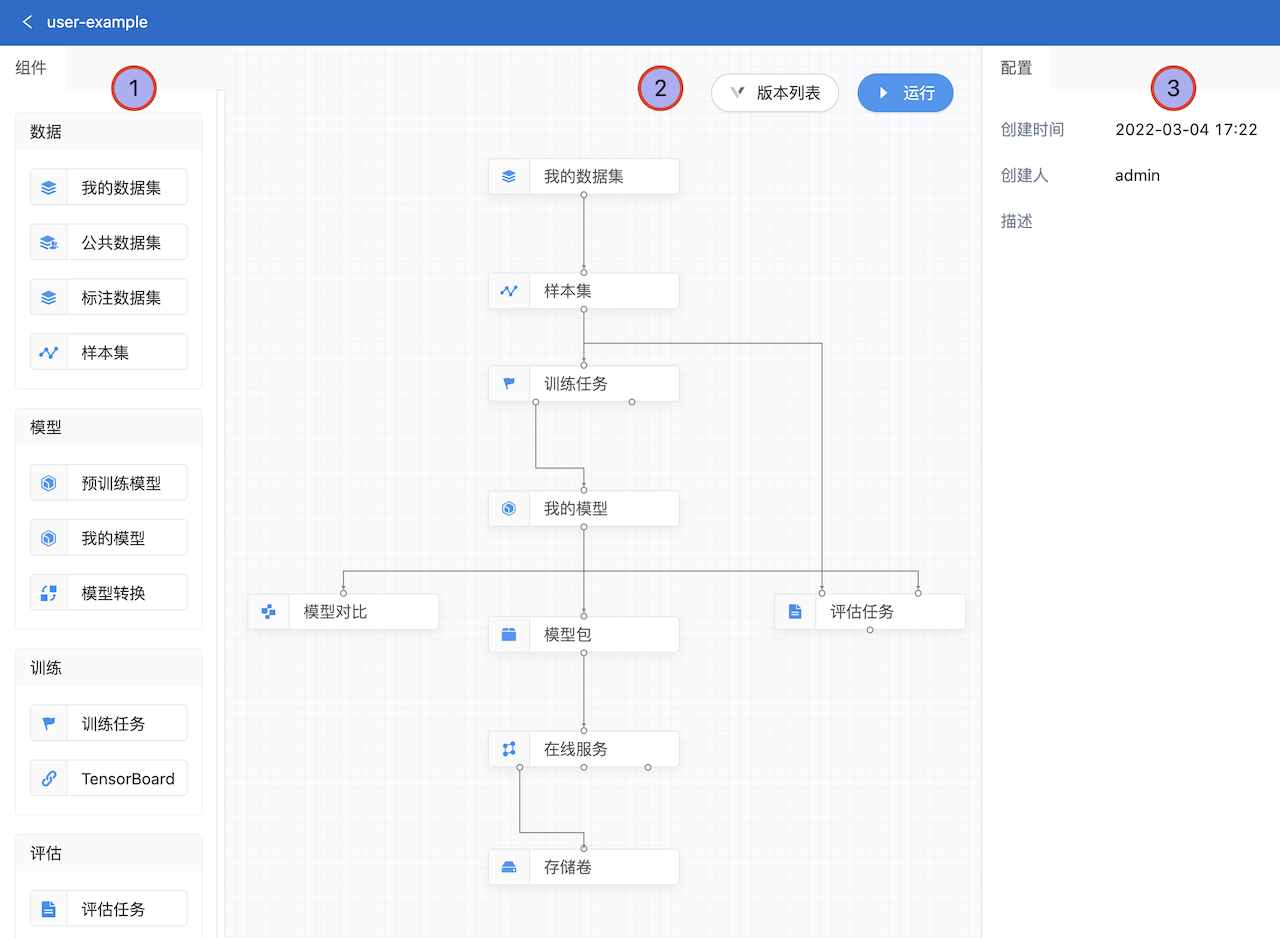Click the 数据 section header

(109, 131)
